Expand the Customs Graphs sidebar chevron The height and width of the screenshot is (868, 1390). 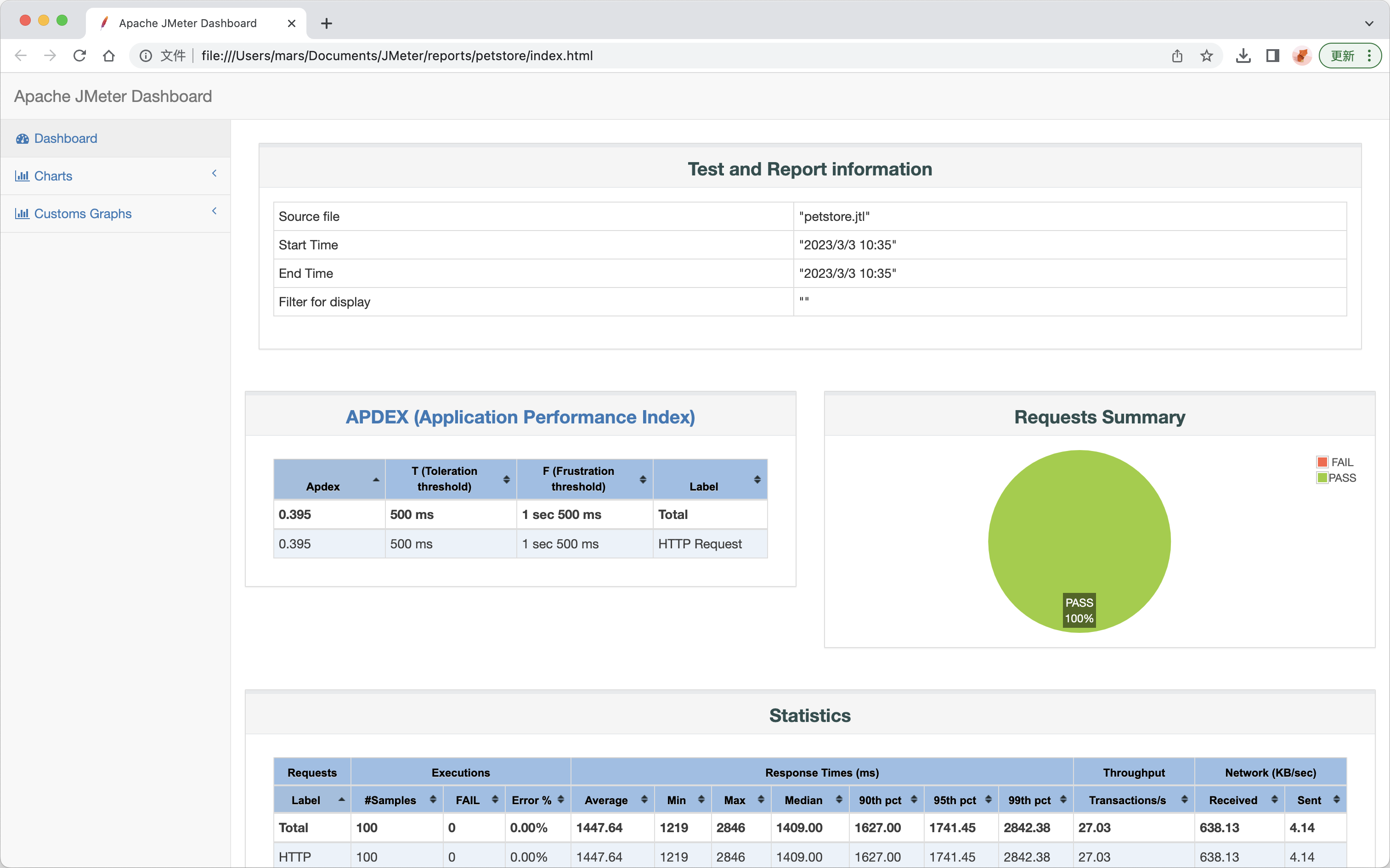click(214, 211)
